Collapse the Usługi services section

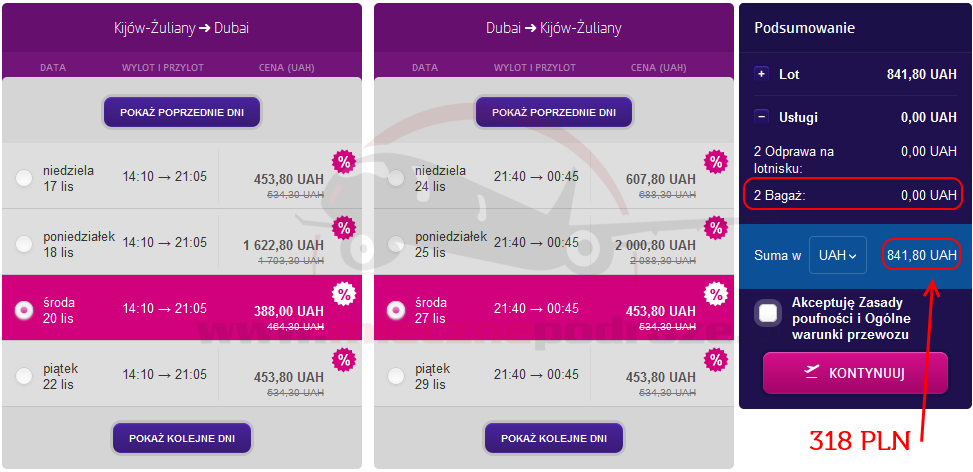pyautogui.click(x=761, y=117)
